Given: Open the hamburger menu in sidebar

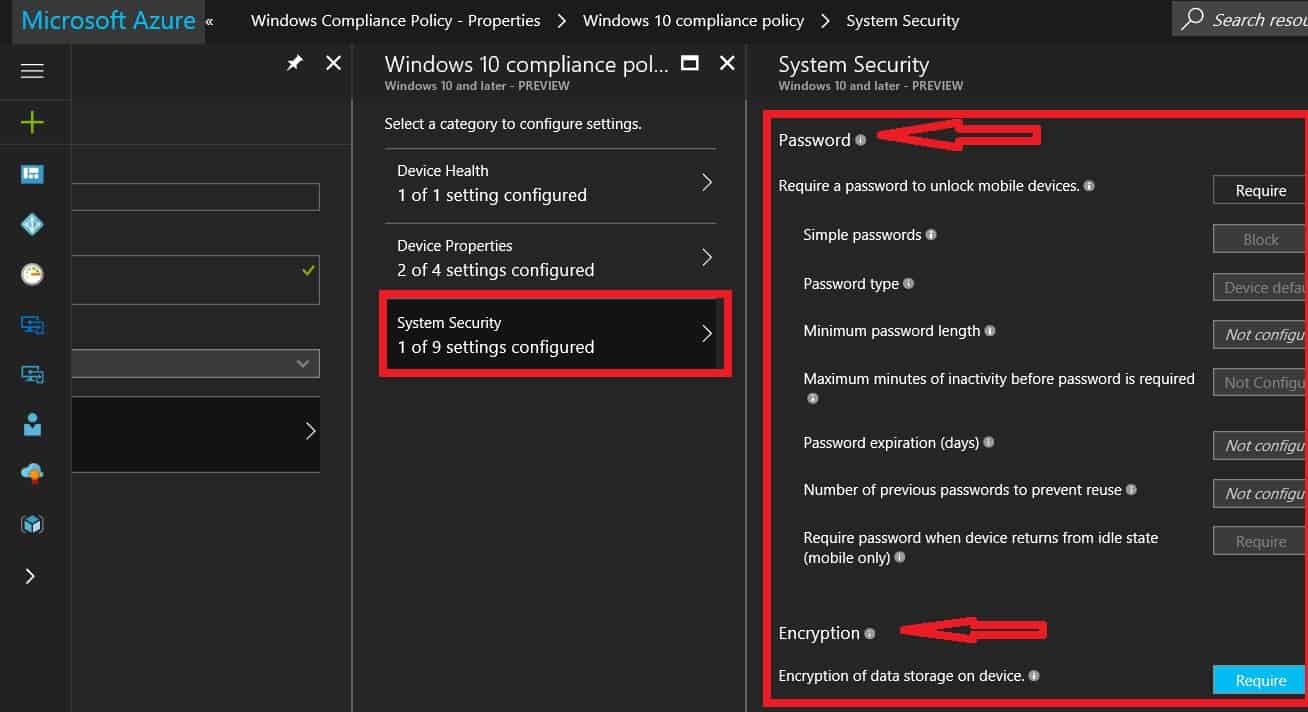Looking at the screenshot, I should coord(32,71).
